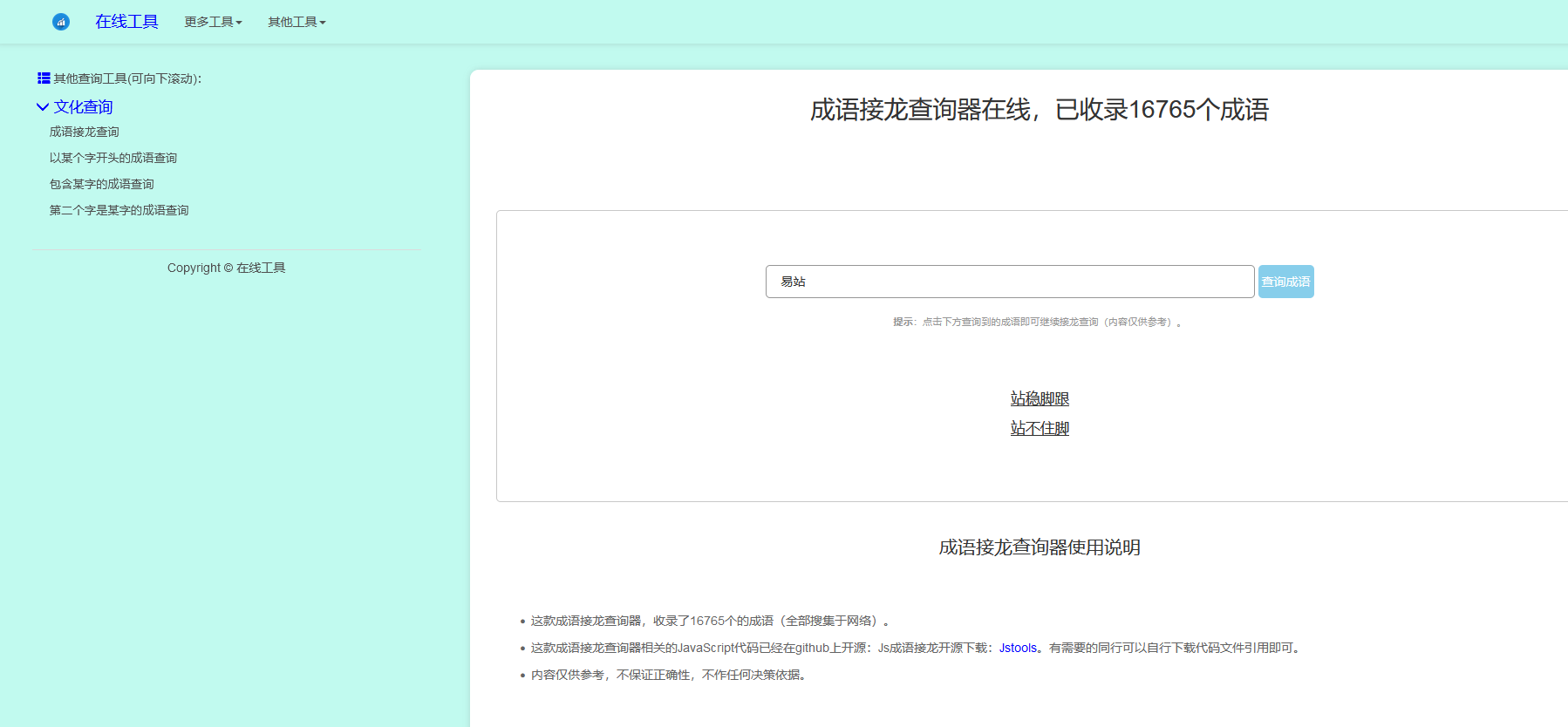
Task: Select the 文化查询 category label
Action: pos(84,107)
